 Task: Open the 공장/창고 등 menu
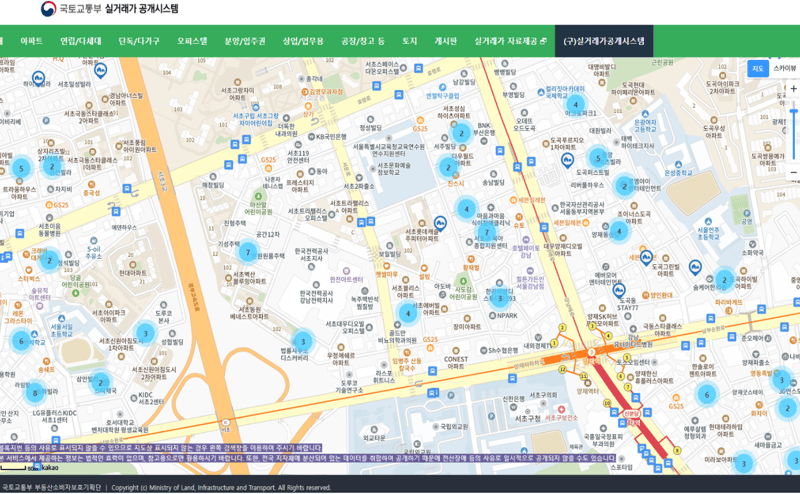click(x=363, y=41)
